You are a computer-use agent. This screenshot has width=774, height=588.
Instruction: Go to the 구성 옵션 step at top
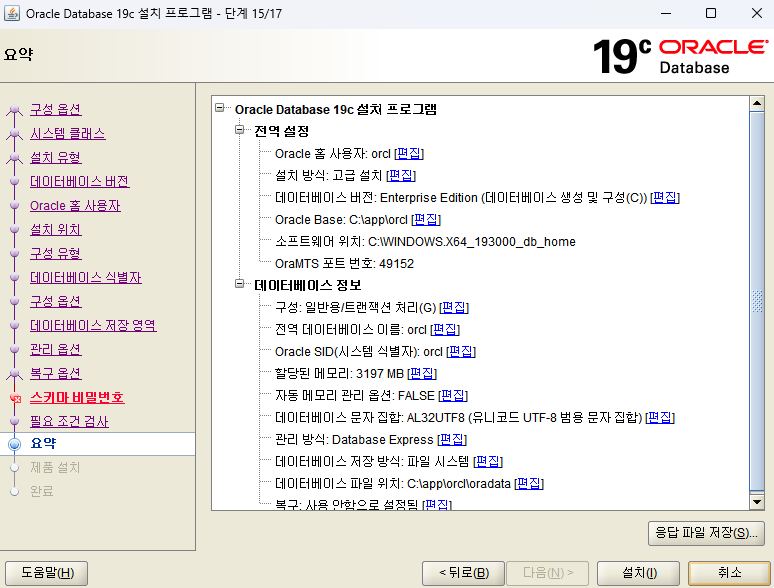[56, 109]
